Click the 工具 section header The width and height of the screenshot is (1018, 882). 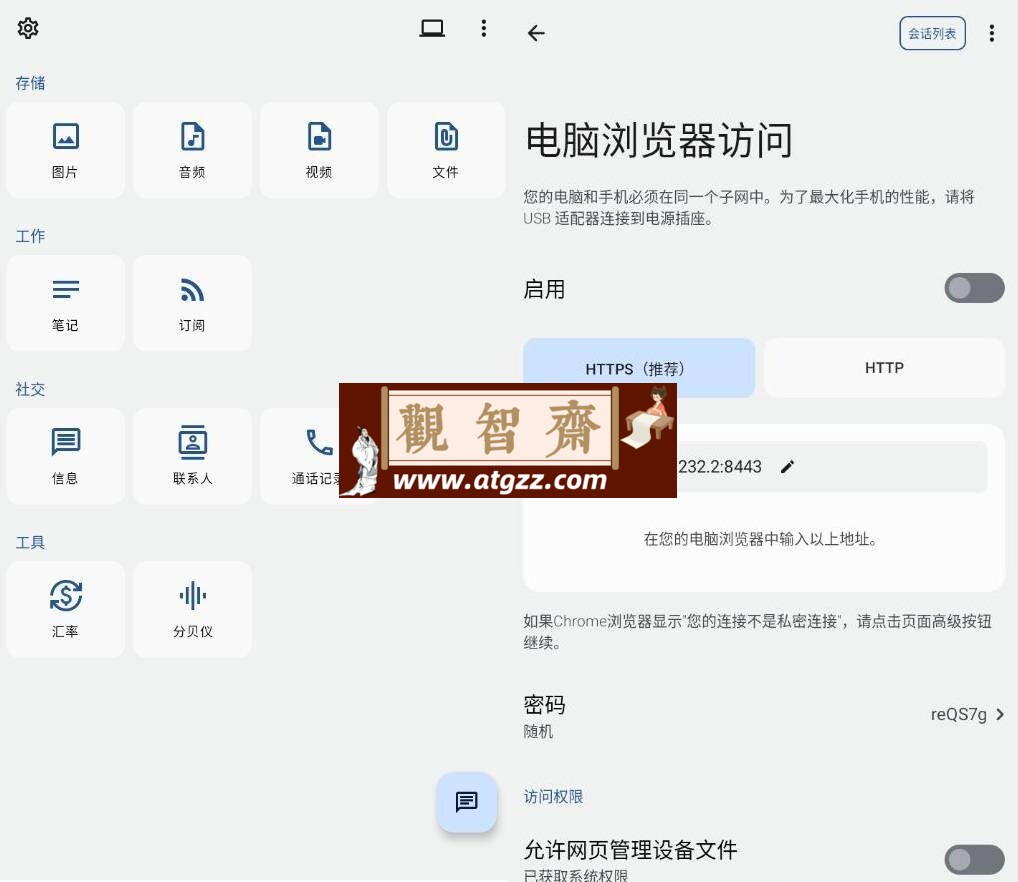[x=31, y=543]
